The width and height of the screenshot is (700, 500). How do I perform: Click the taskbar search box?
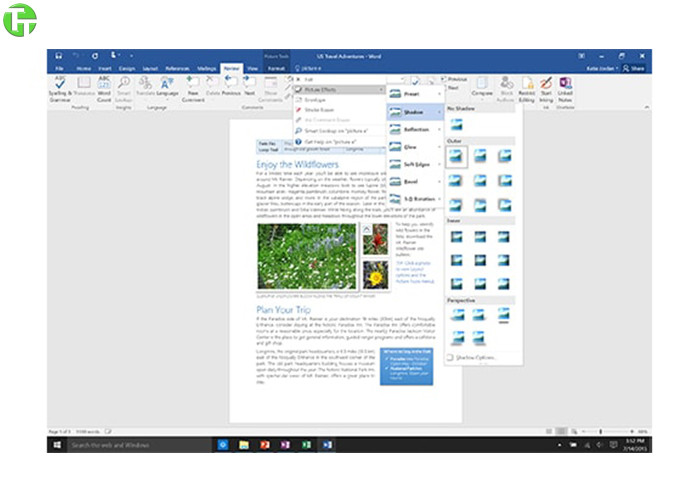(140, 445)
